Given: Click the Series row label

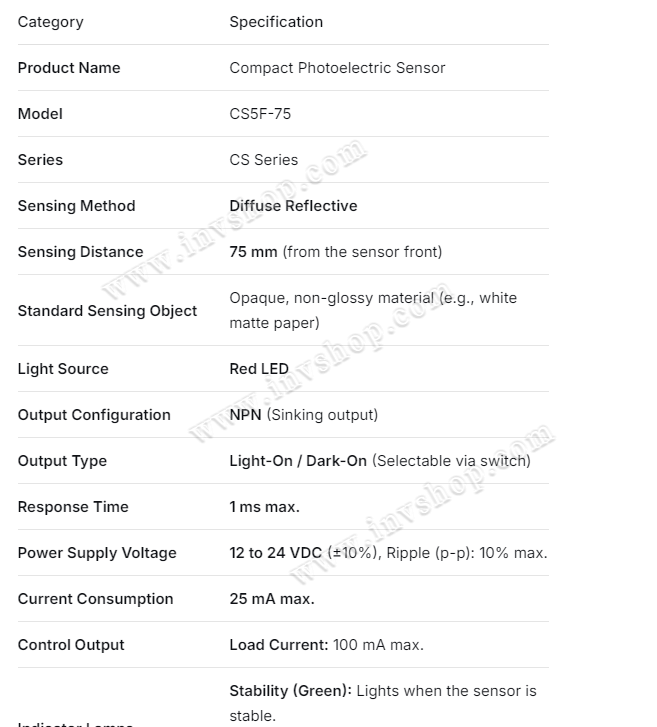Looking at the screenshot, I should point(40,160).
